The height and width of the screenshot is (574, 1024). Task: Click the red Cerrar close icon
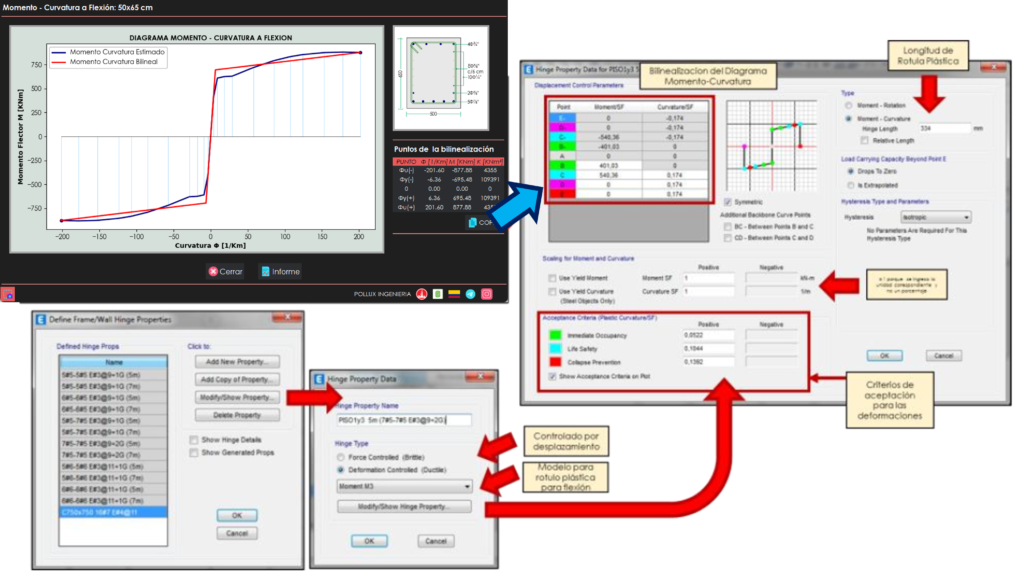pyautogui.click(x=212, y=271)
